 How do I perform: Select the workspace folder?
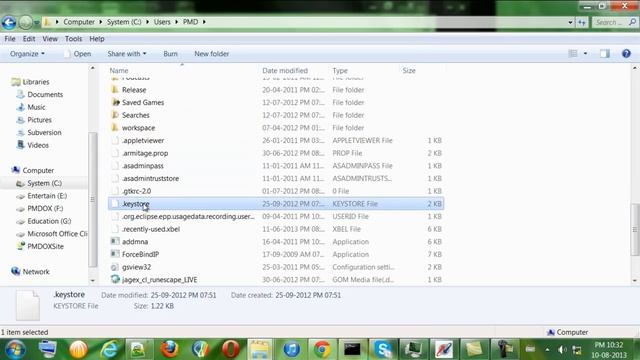[x=138, y=128]
